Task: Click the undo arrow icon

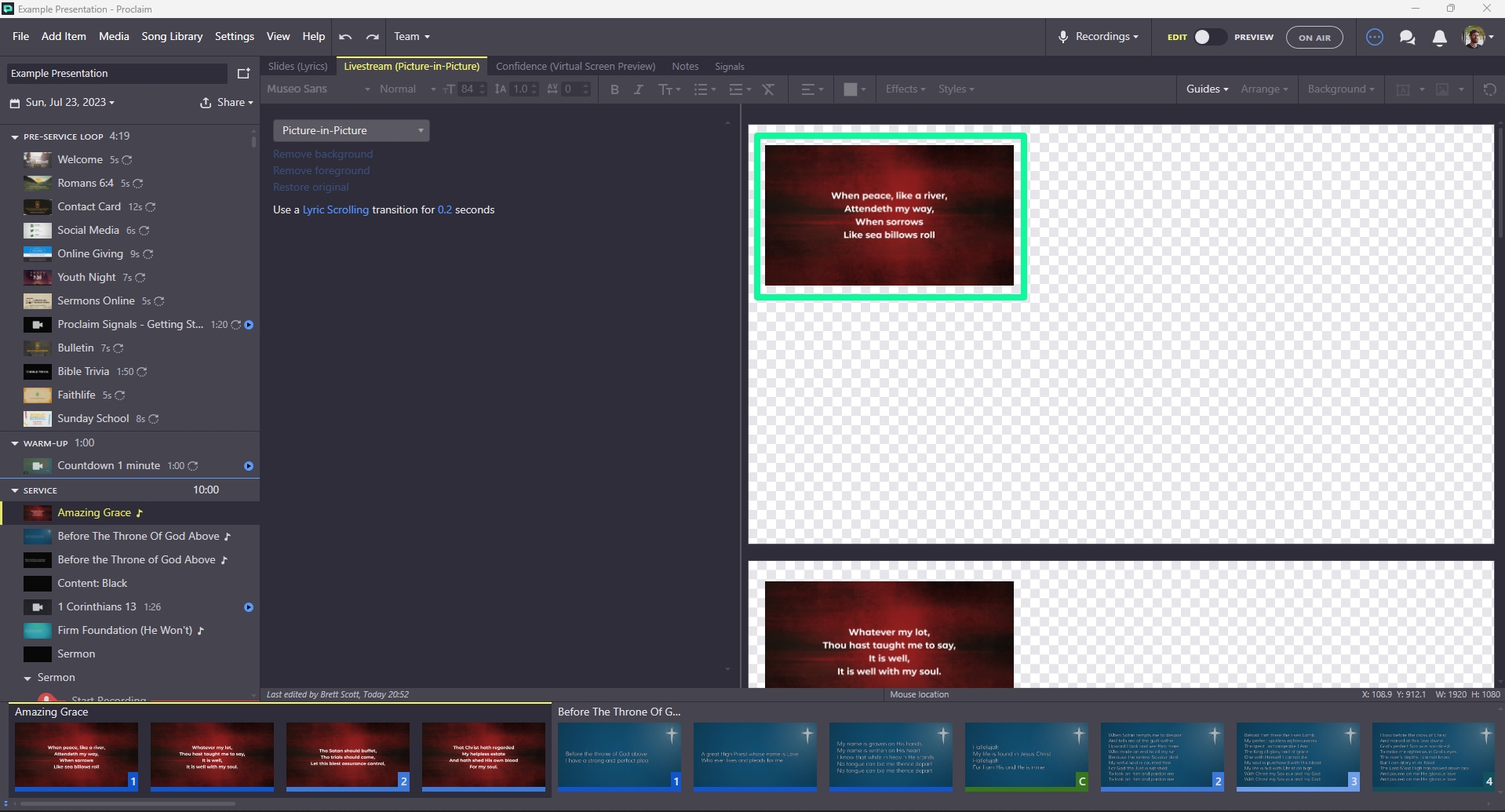Action: coord(345,37)
